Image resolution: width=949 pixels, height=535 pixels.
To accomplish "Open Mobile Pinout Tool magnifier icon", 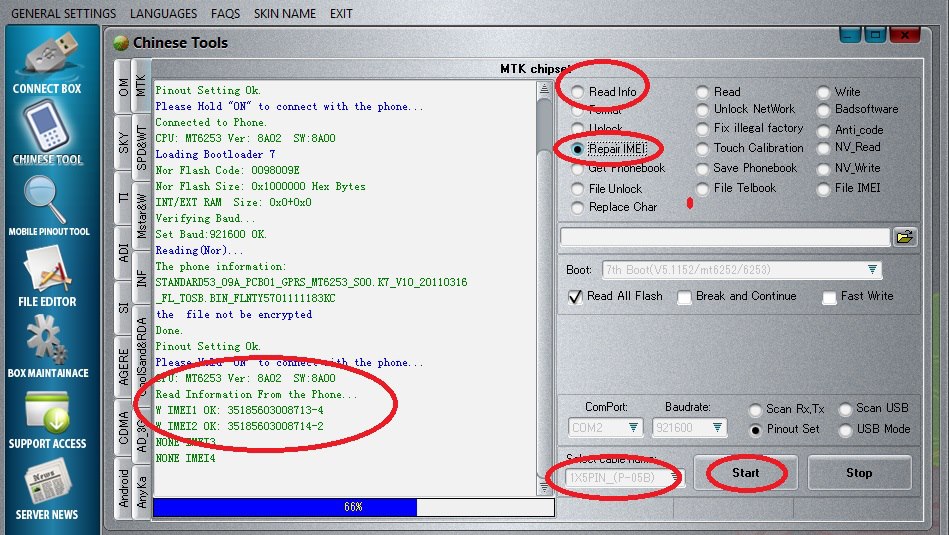I will click(46, 200).
